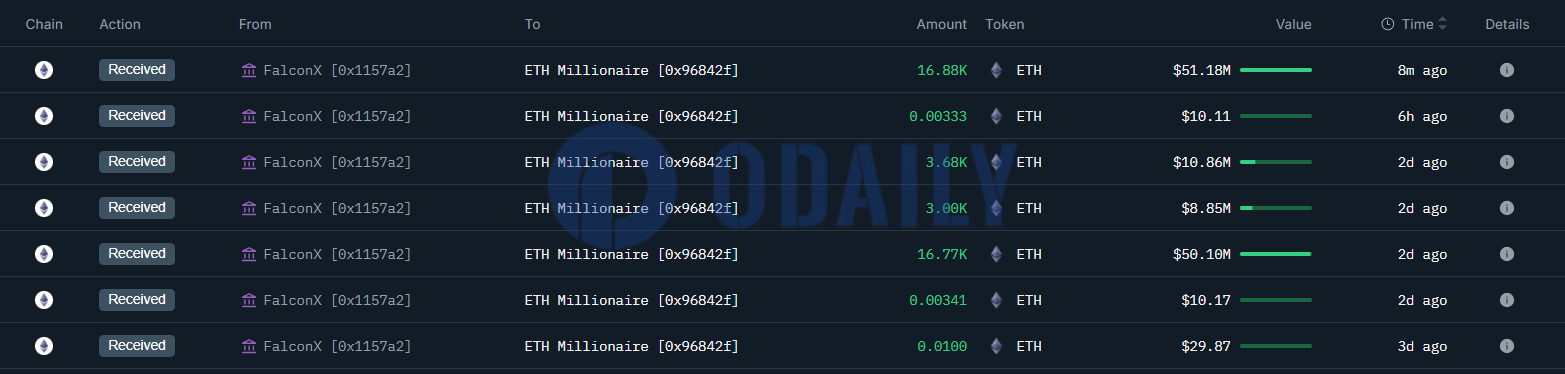
Task: Click FalconX institution icon in 16.77K row
Action: point(249,254)
